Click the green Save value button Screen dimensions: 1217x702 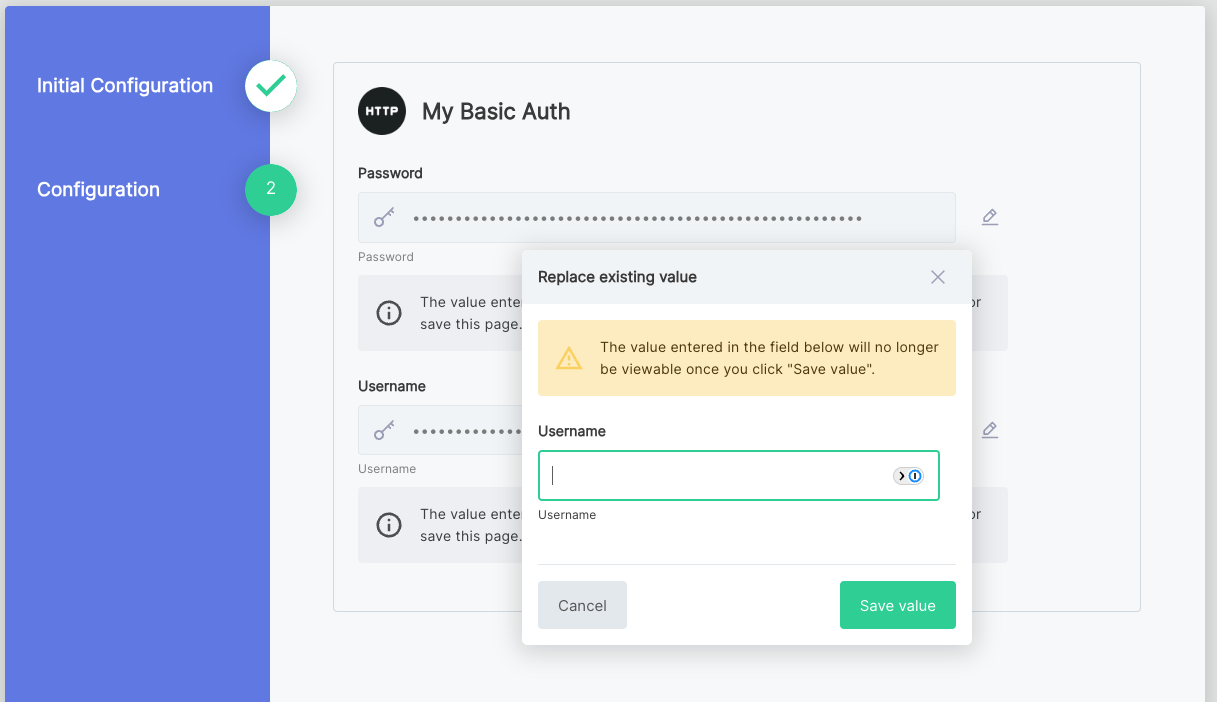pos(897,605)
